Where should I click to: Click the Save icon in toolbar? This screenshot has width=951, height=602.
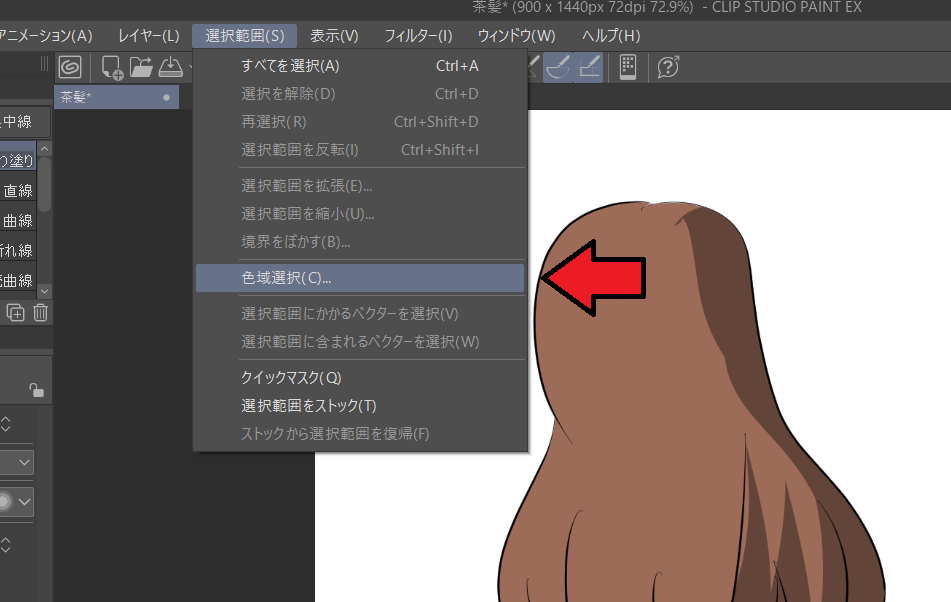pos(172,67)
